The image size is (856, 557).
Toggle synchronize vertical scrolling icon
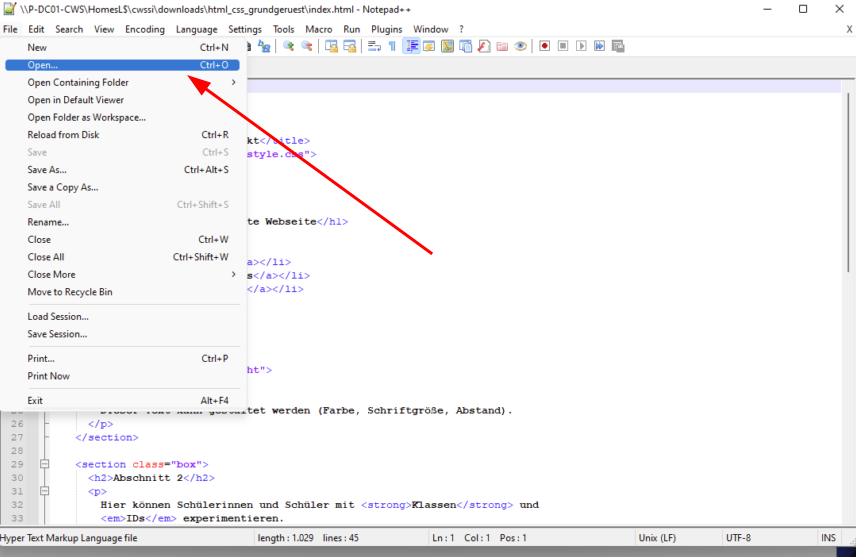[x=331, y=46]
